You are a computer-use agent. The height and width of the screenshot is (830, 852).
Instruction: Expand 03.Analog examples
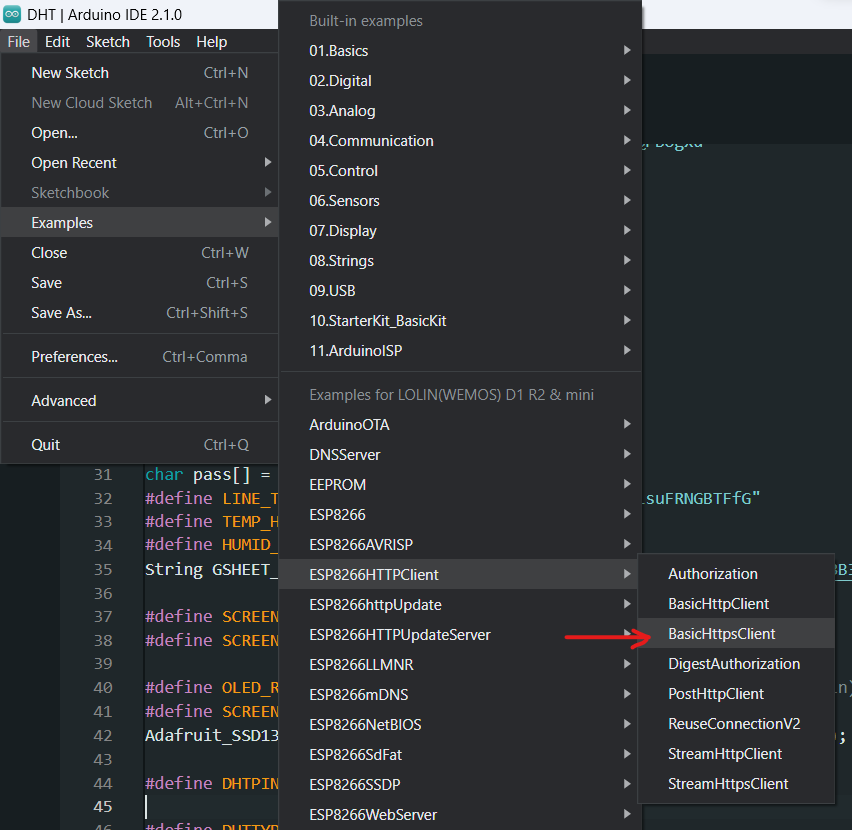(460, 111)
